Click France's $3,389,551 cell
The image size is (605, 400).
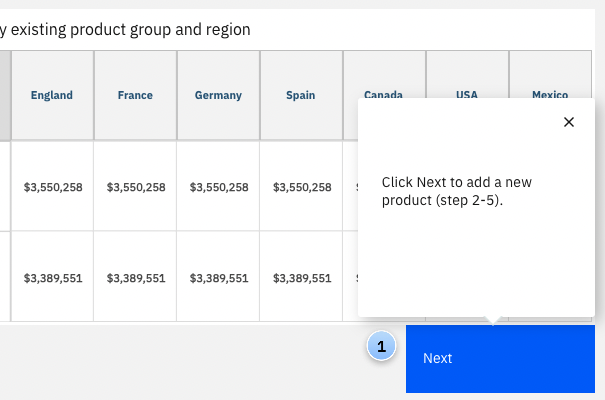pyautogui.click(x=135, y=278)
